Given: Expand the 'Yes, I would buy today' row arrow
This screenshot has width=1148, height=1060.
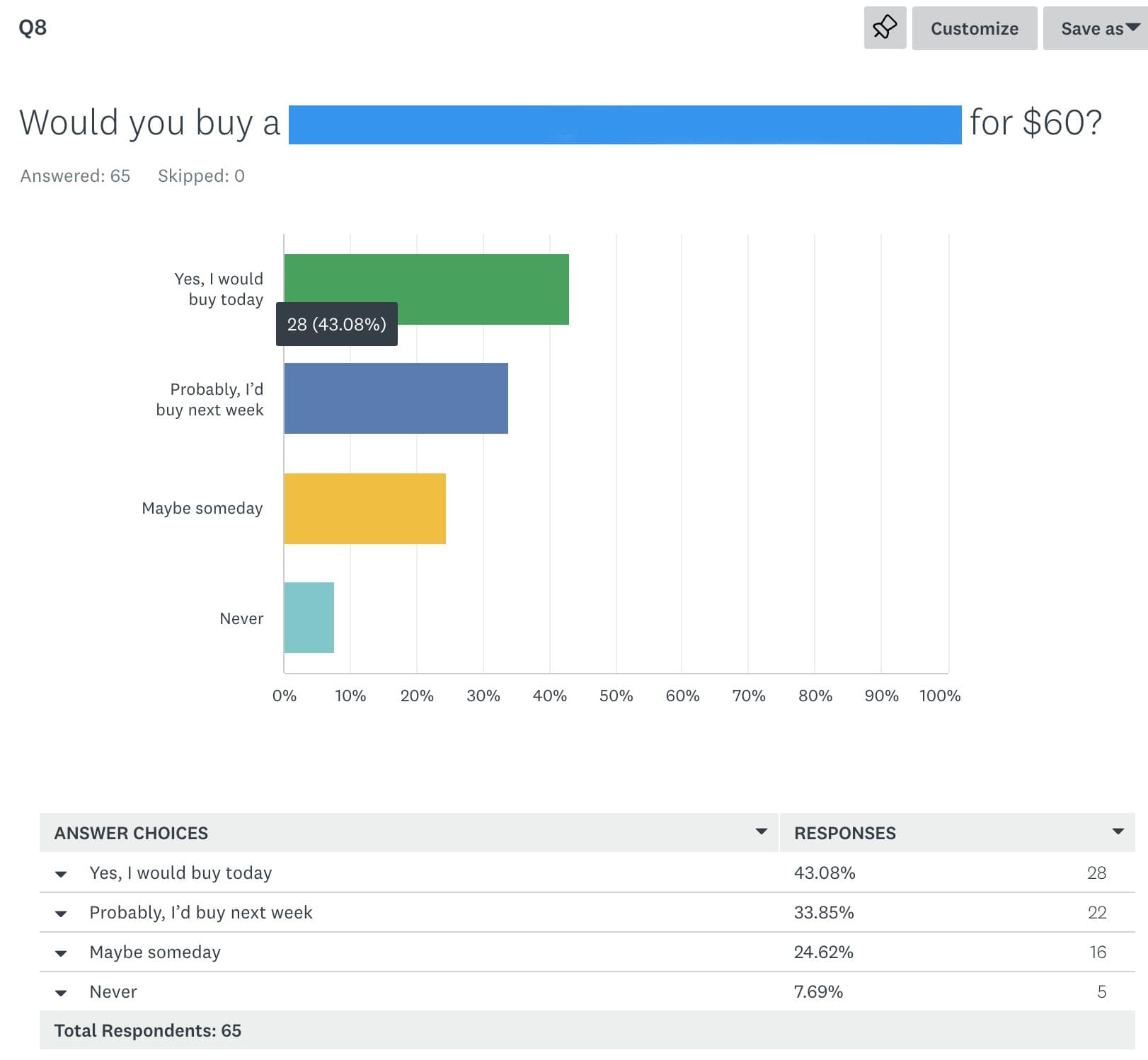Looking at the screenshot, I should pyautogui.click(x=62, y=874).
